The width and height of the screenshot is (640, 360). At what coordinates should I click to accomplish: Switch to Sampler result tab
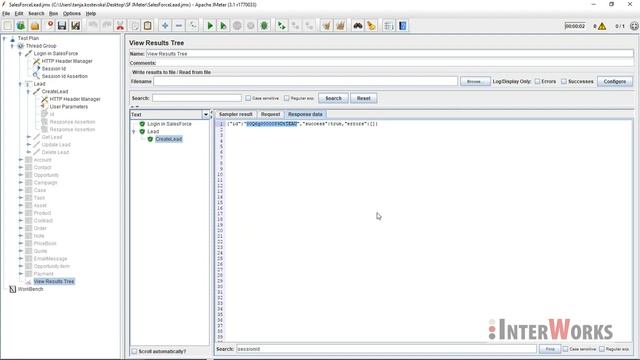tap(236, 114)
